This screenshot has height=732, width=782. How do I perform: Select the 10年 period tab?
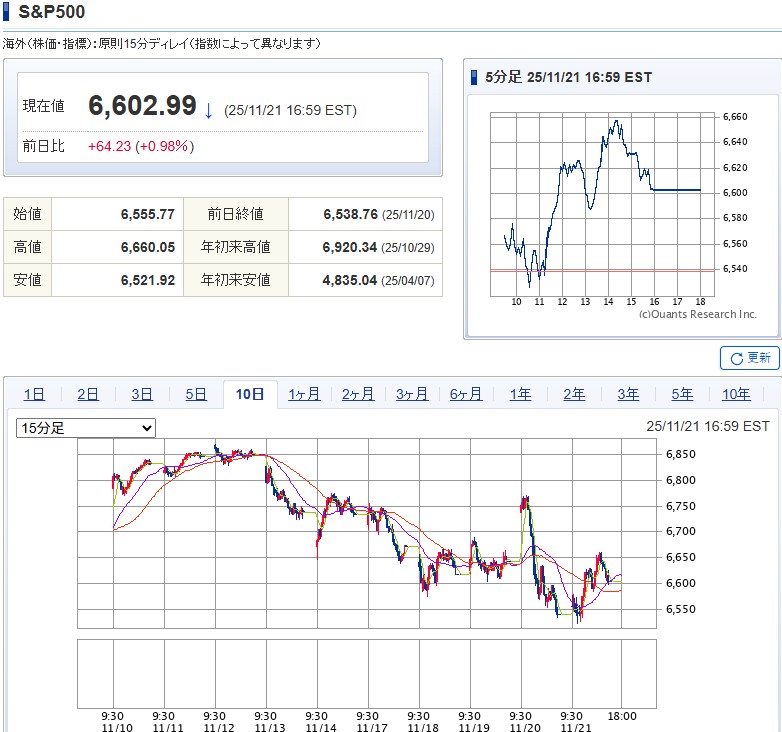(736, 394)
